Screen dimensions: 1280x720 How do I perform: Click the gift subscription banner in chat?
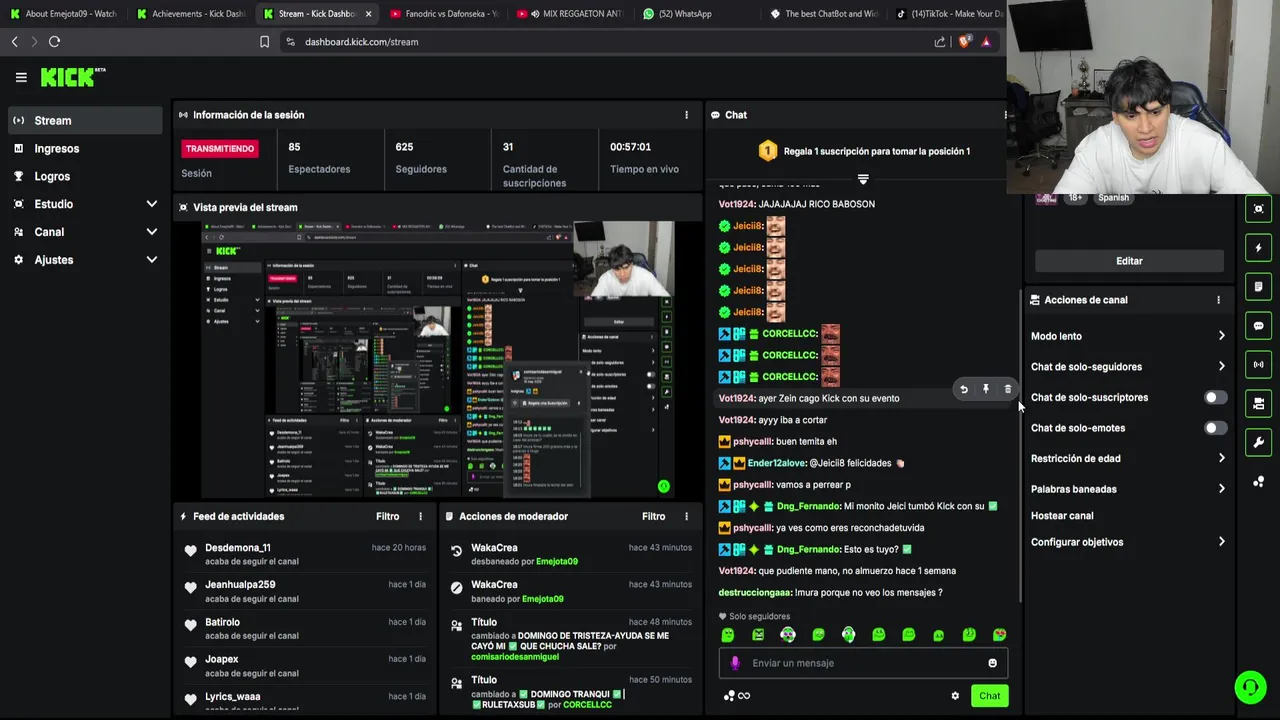click(863, 151)
